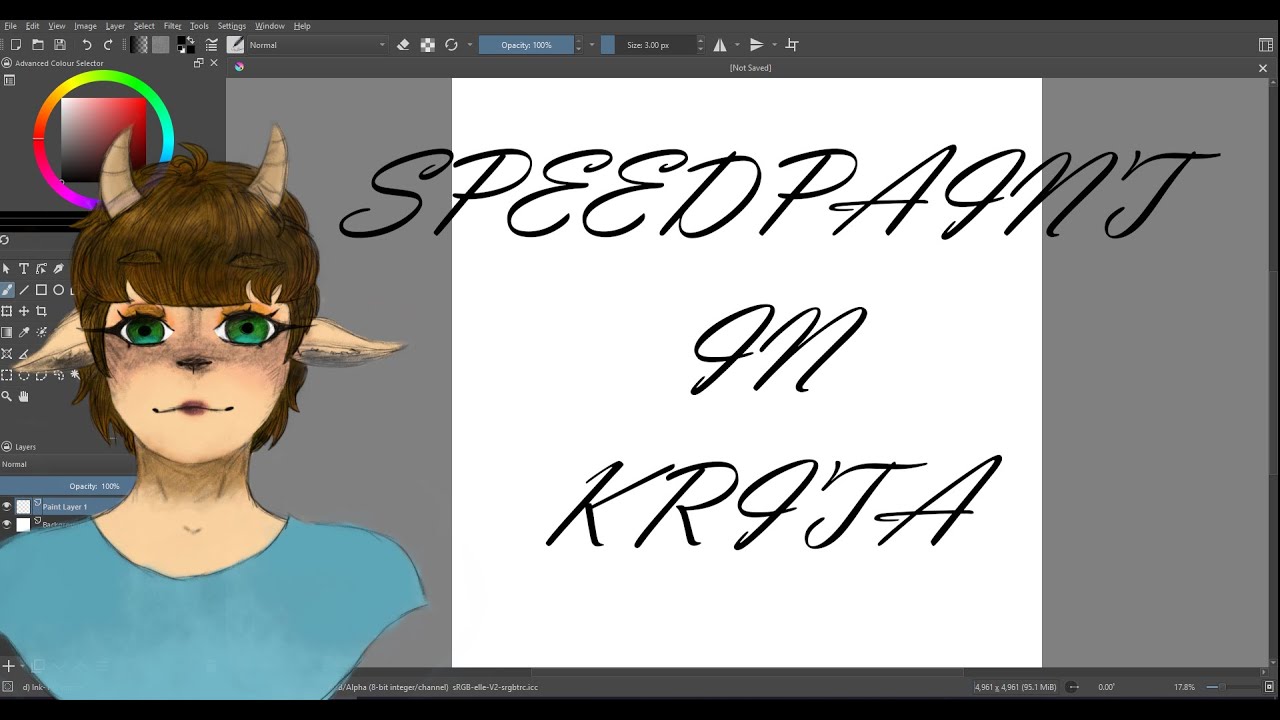Select the Pan hand tool

click(x=24, y=396)
